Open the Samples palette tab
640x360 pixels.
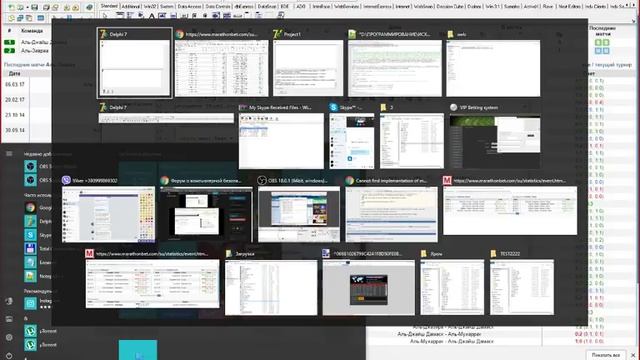pyautogui.click(x=511, y=7)
